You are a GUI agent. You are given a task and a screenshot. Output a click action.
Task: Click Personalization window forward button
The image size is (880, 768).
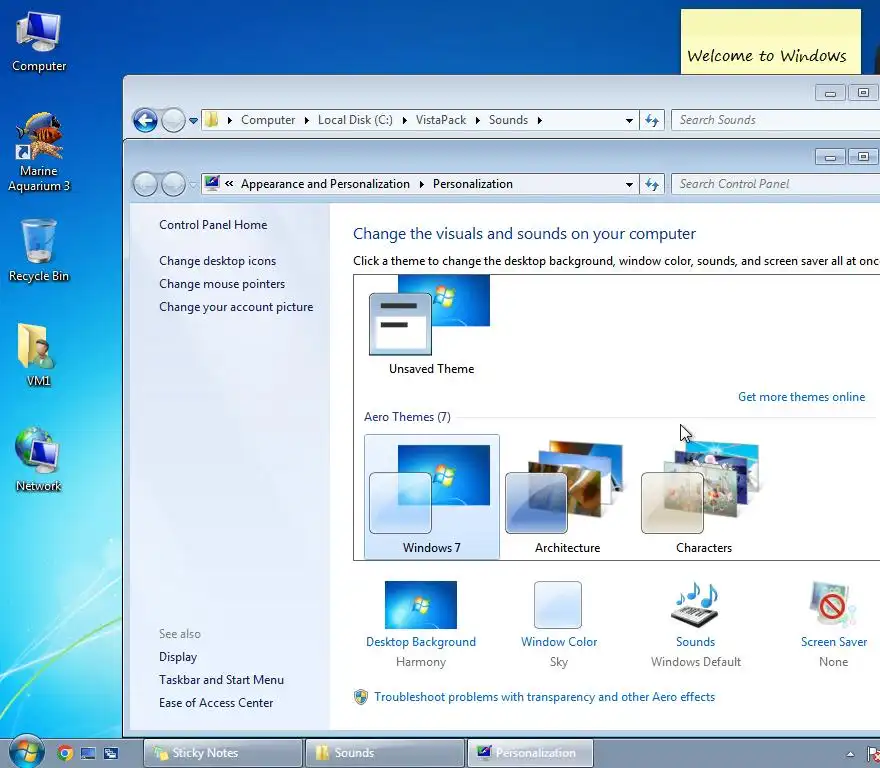pyautogui.click(x=173, y=184)
